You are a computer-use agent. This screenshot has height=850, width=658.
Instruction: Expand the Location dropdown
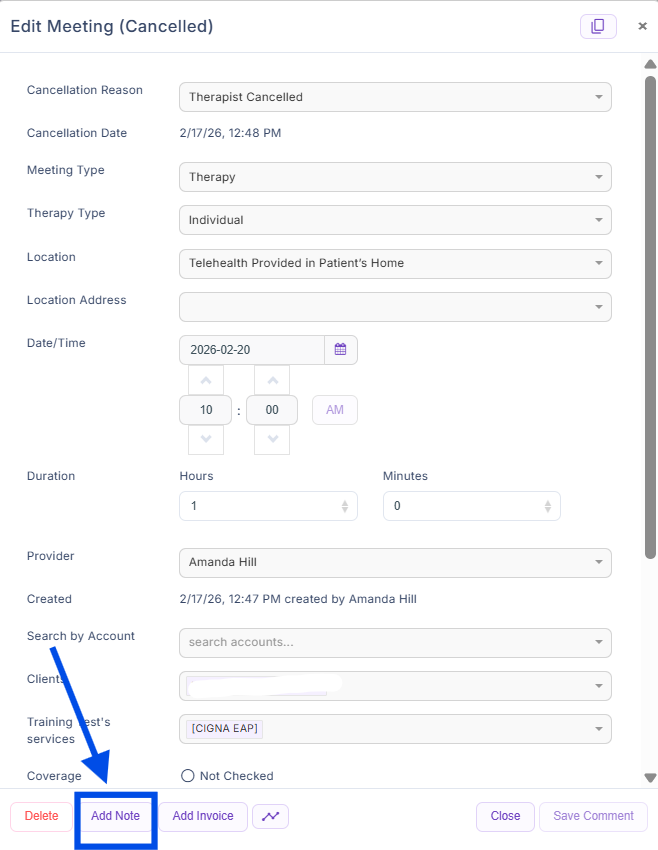[x=395, y=264]
